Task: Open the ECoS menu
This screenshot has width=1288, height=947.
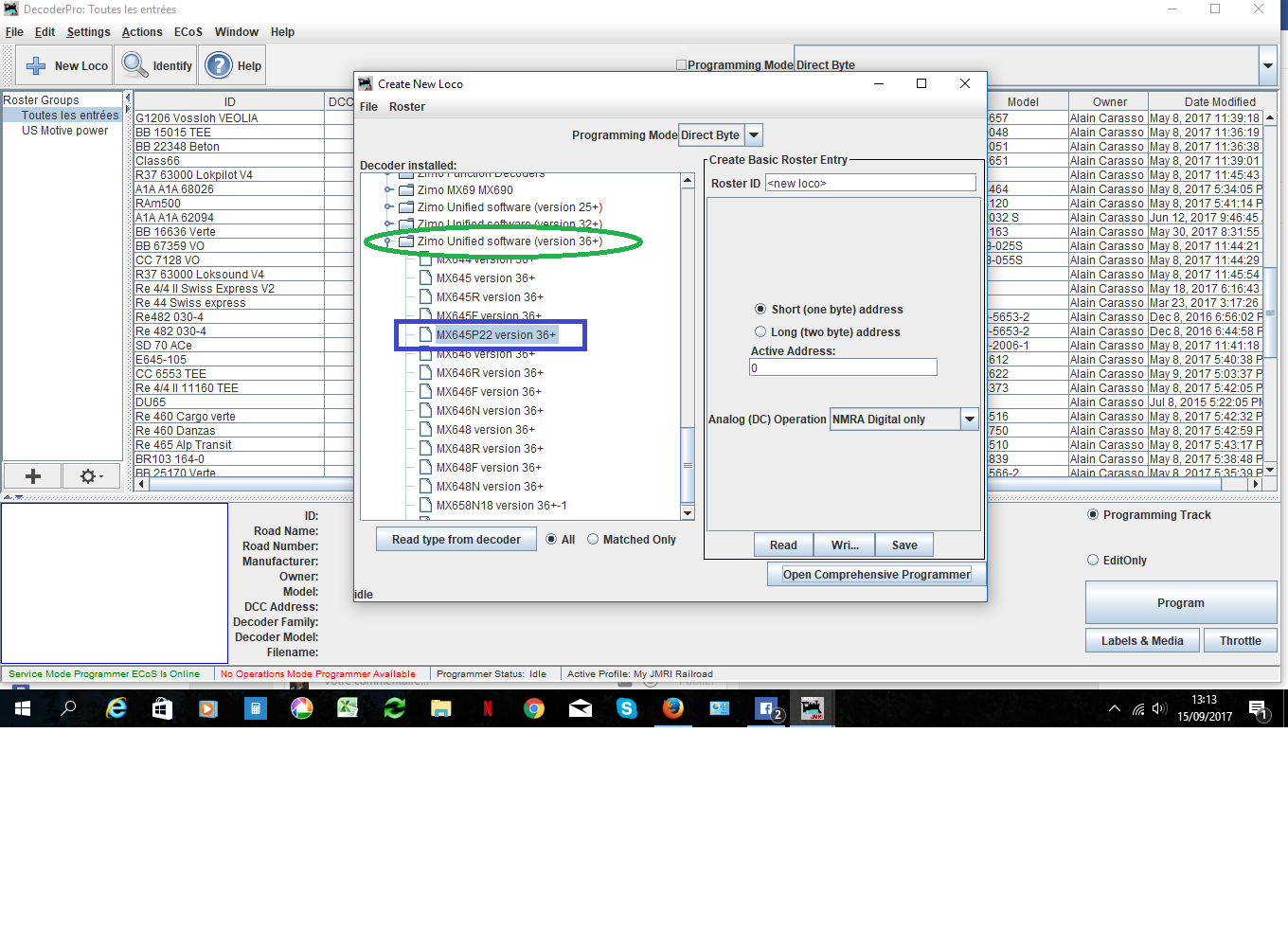Action: pos(188,32)
